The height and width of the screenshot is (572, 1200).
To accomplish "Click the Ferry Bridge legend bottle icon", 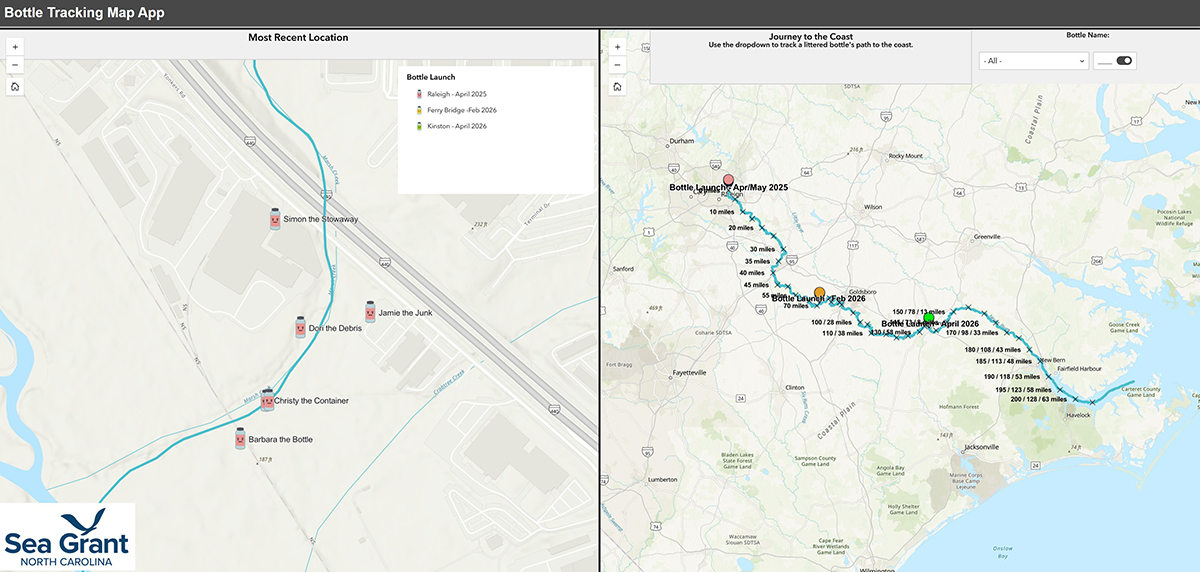I will tap(419, 109).
